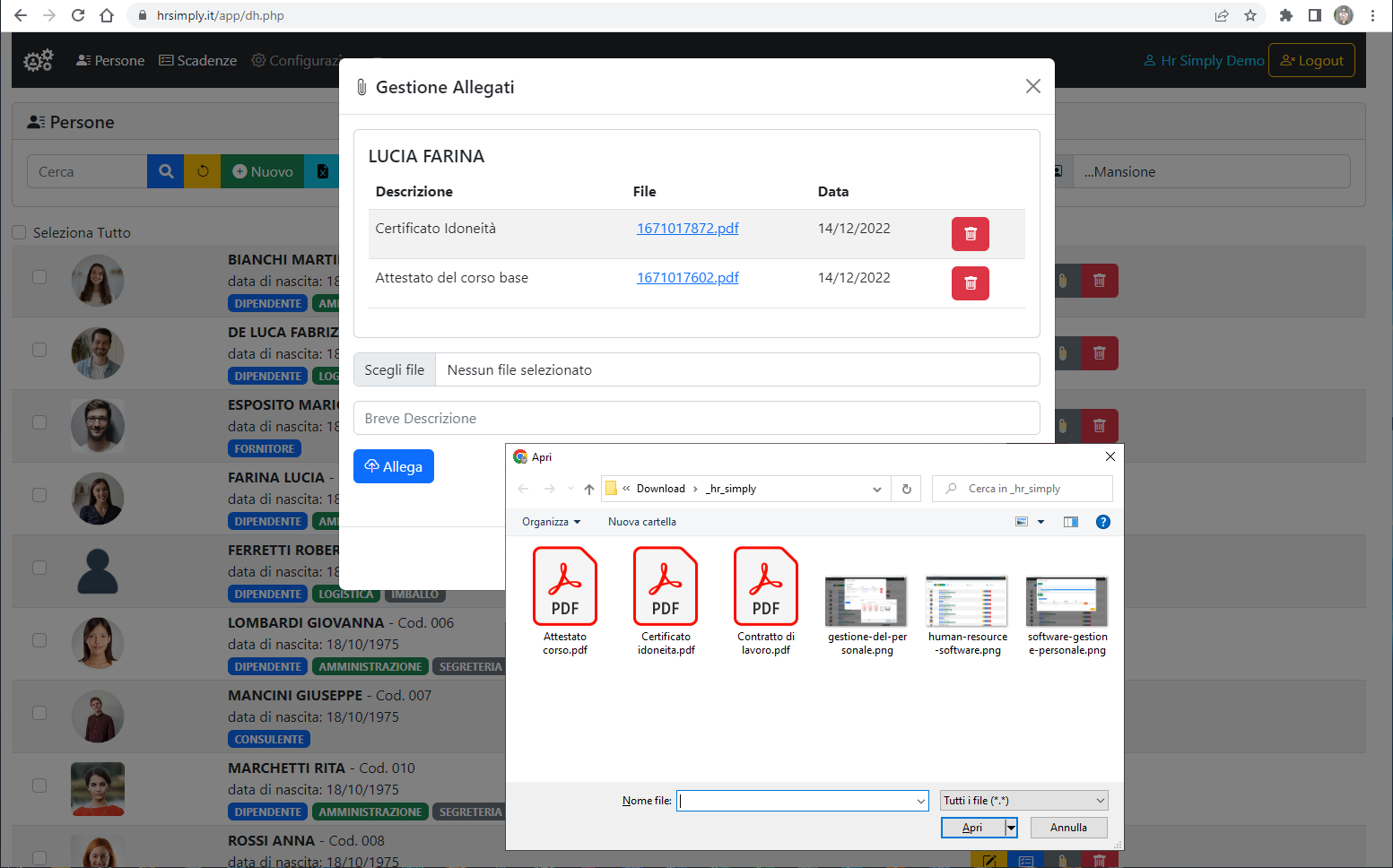This screenshot has height=868, width=1393.
Task: Click the Annulla button
Action: point(1069,828)
